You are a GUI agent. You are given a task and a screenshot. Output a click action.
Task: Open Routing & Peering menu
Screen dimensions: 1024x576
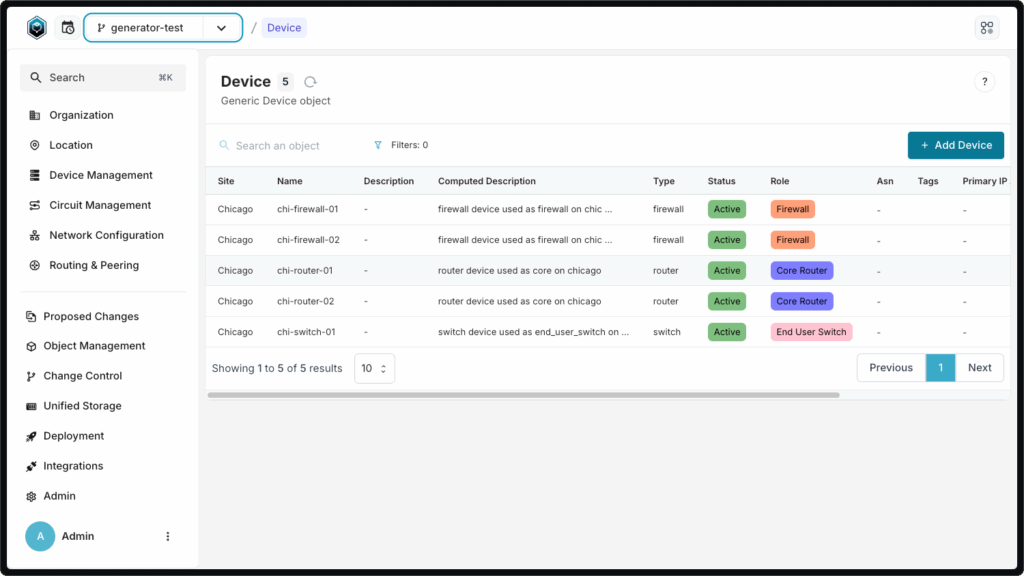tap(94, 265)
